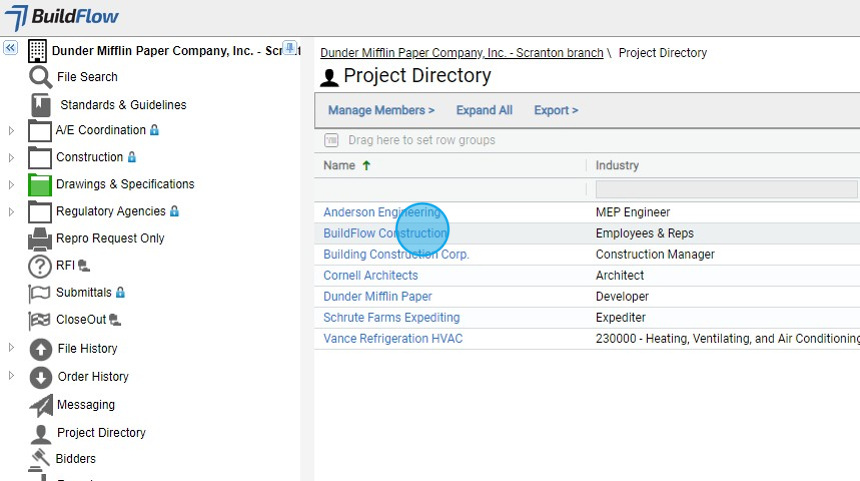Open Building Construction Corp. link
Screen dimensions: 860x481
(396, 254)
